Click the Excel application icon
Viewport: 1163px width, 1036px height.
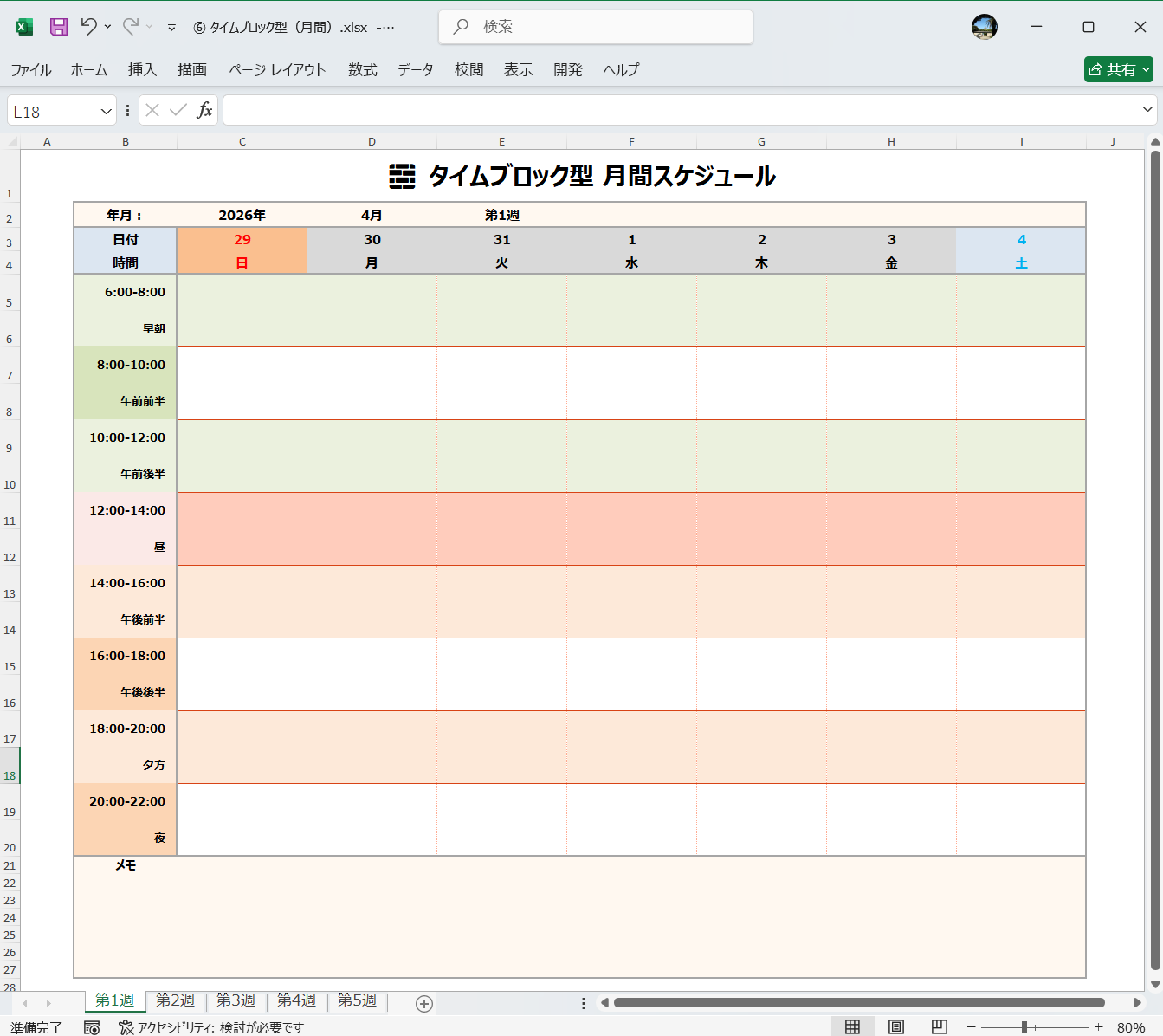click(x=23, y=26)
